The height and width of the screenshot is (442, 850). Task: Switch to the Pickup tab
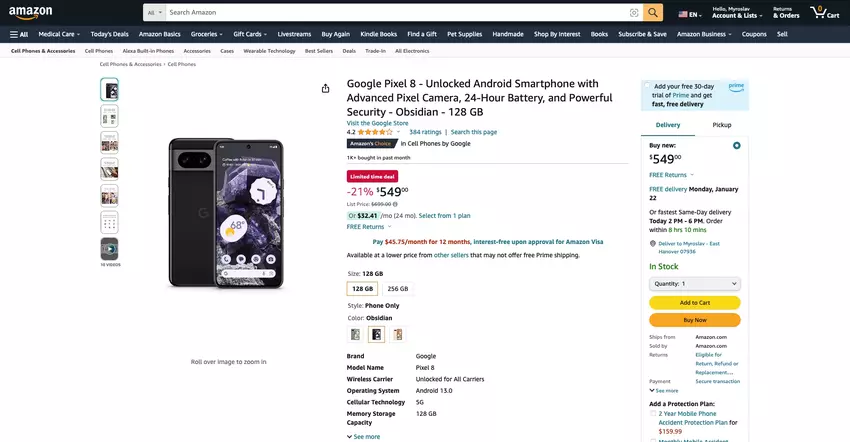721,125
